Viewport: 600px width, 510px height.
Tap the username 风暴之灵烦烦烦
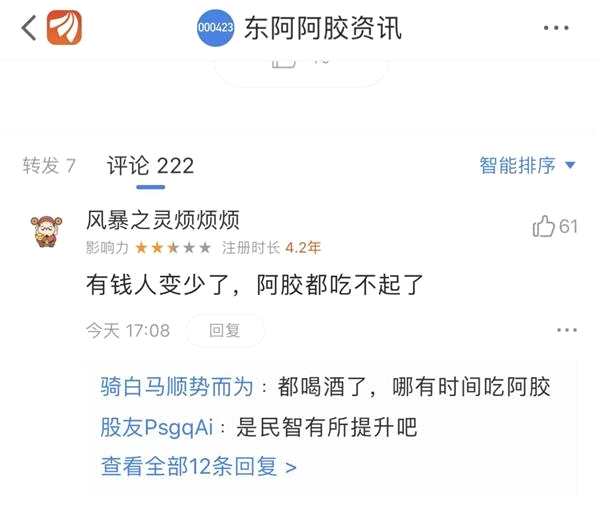(163, 220)
